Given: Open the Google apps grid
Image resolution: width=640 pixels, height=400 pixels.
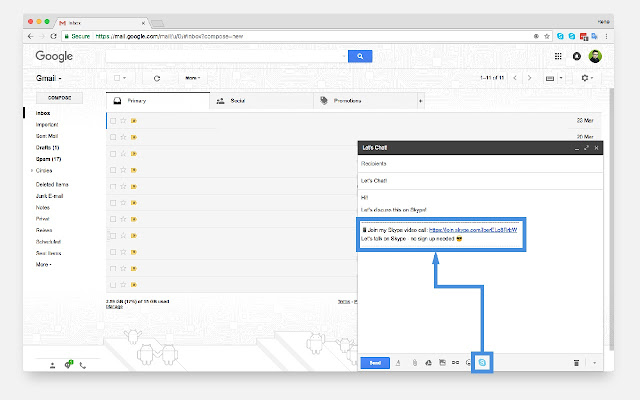Looking at the screenshot, I should (x=558, y=56).
